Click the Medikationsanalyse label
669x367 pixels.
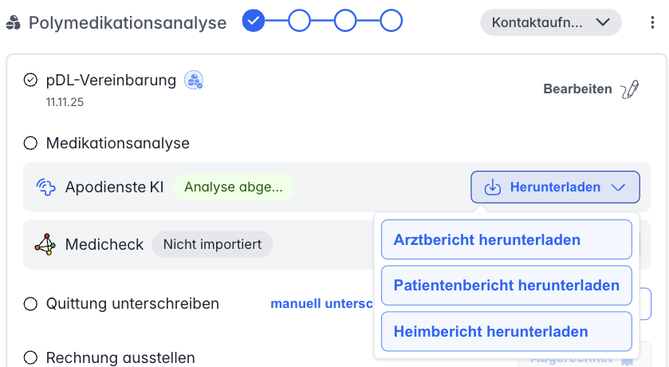pyautogui.click(x=118, y=143)
